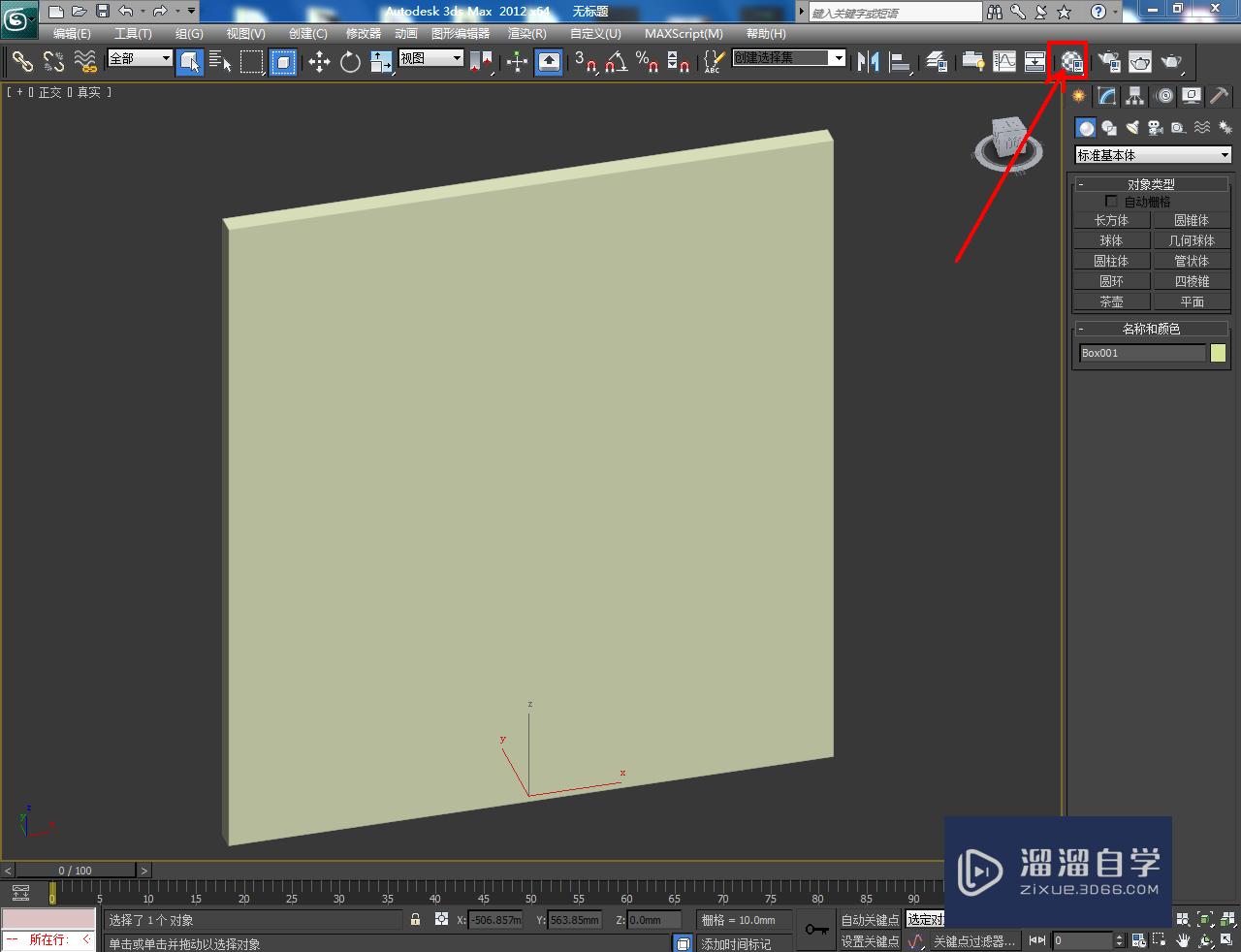Open reference coordinate system dropdown 视图
Screen dimensions: 1241x952
[431, 58]
